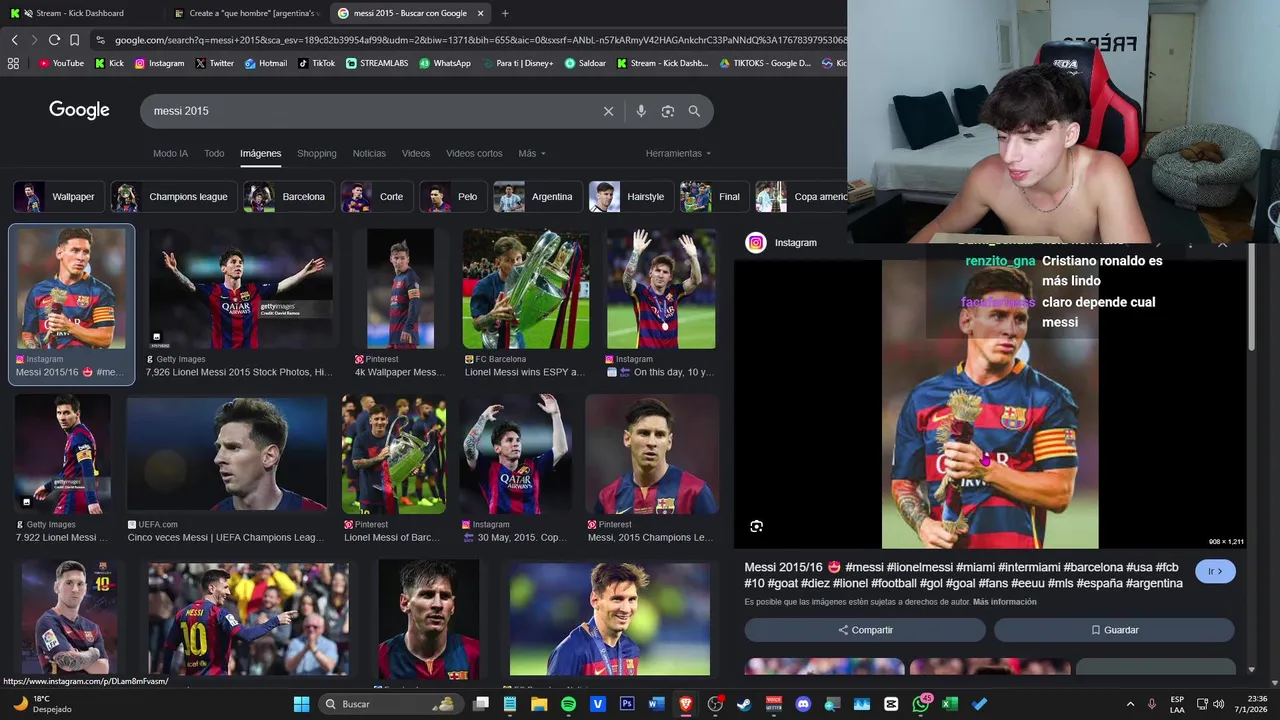Open a new browser tab with the plus icon

[x=505, y=13]
